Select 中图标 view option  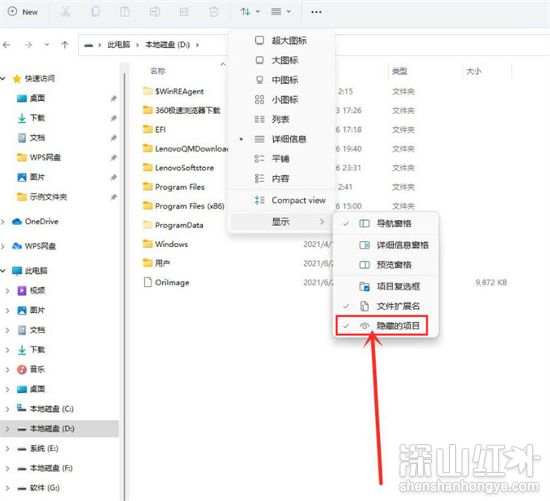282,80
